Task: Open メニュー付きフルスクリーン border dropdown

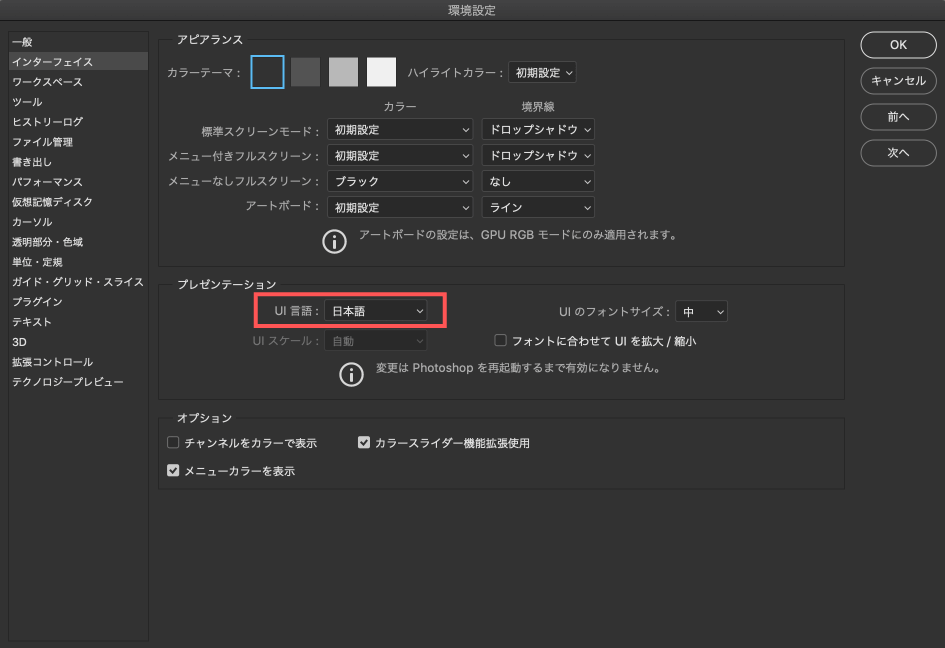Action: coord(538,156)
